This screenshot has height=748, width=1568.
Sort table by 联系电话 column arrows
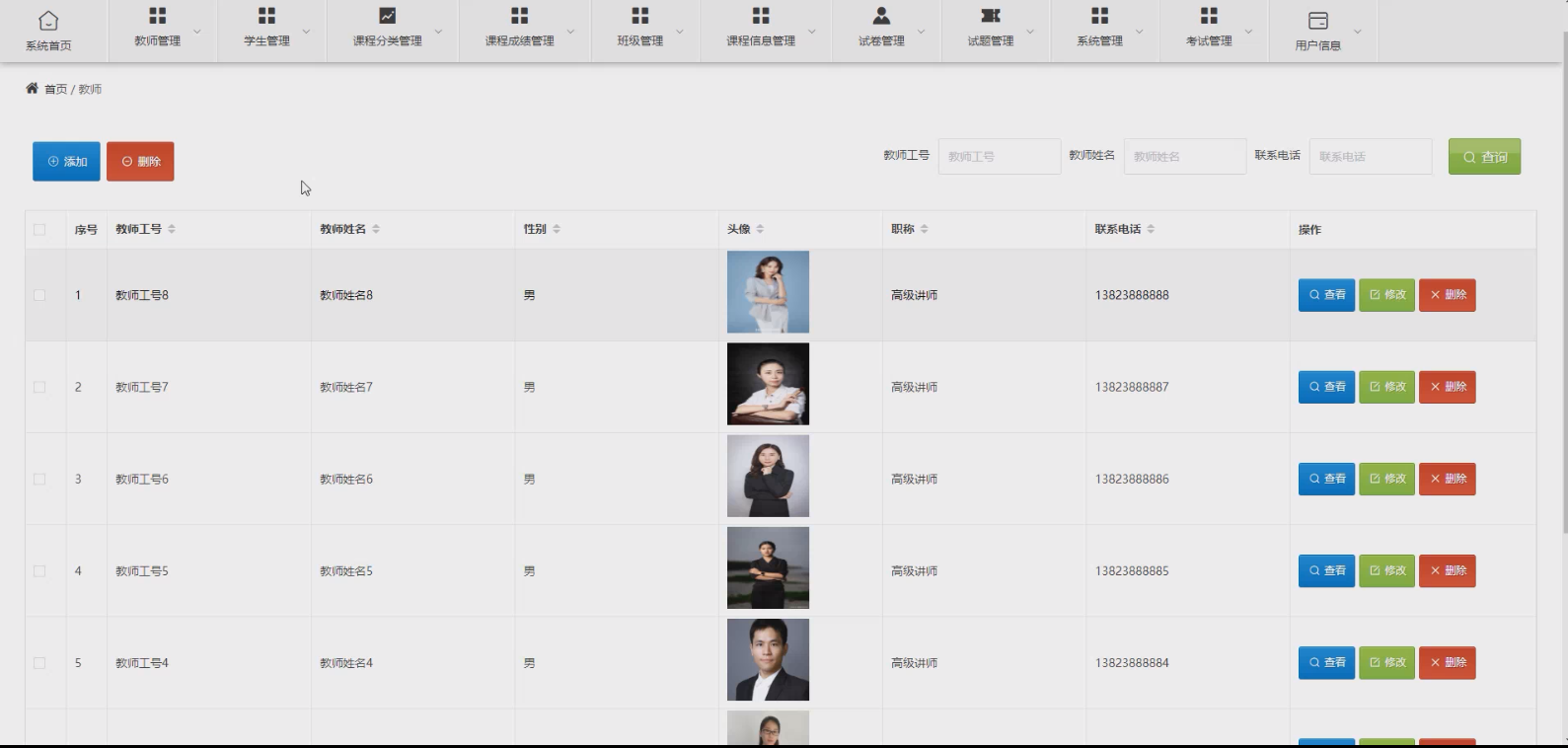[x=1151, y=229]
